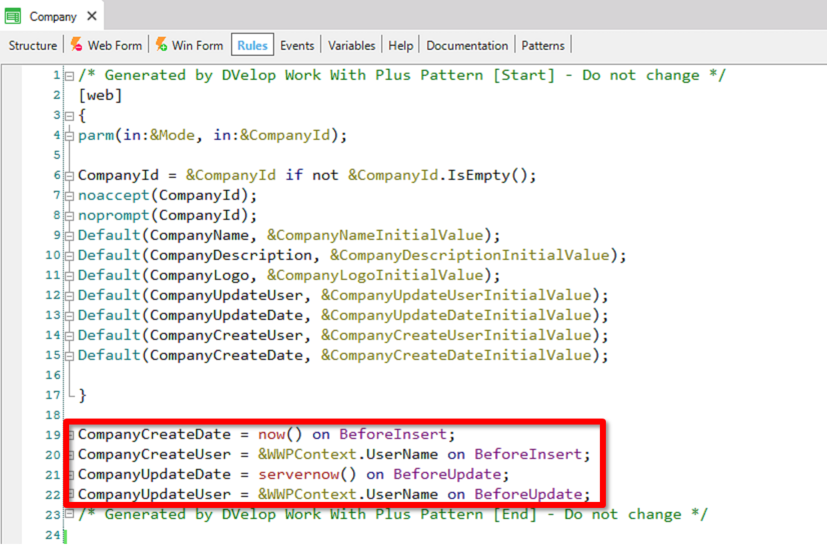Viewport: 827px width, 545px height.
Task: Click the Win Form flame icon
Action: 161,44
